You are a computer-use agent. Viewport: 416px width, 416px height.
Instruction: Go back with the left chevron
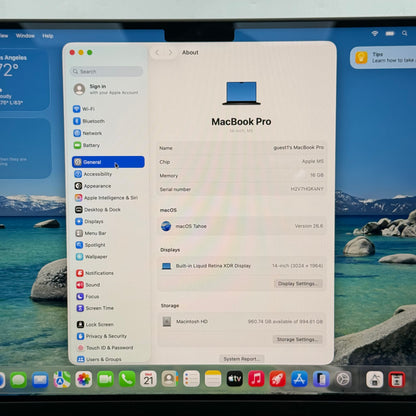[157, 52]
